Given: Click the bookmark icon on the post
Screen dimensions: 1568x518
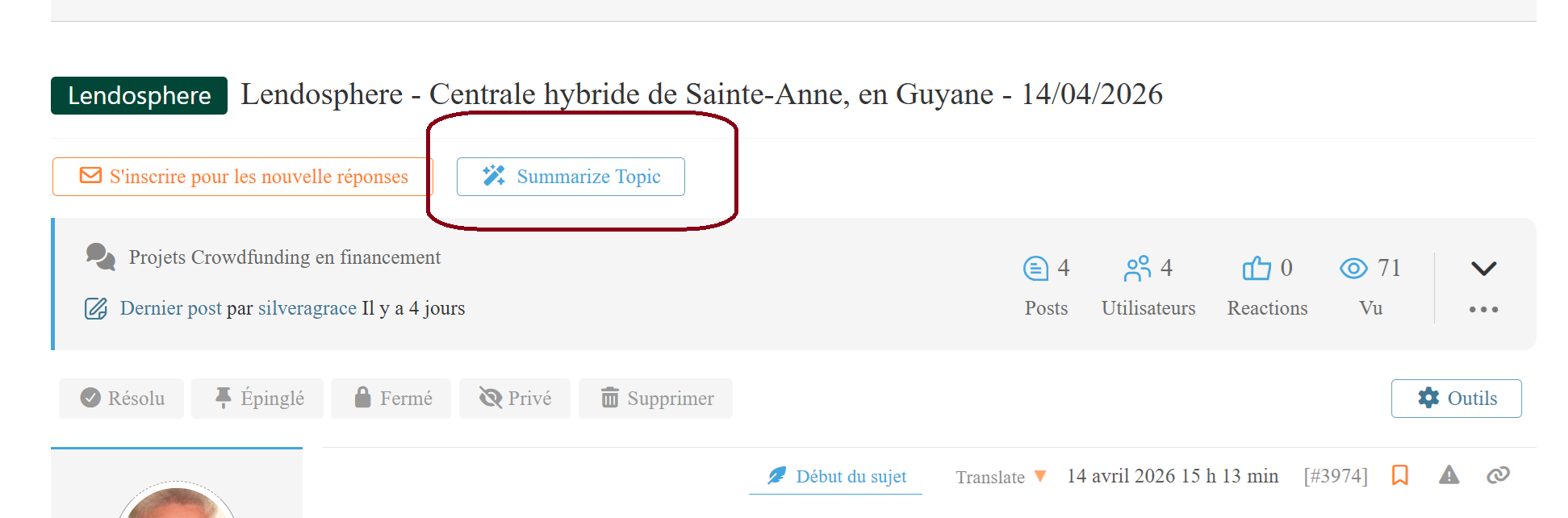Looking at the screenshot, I should coord(1399,475).
